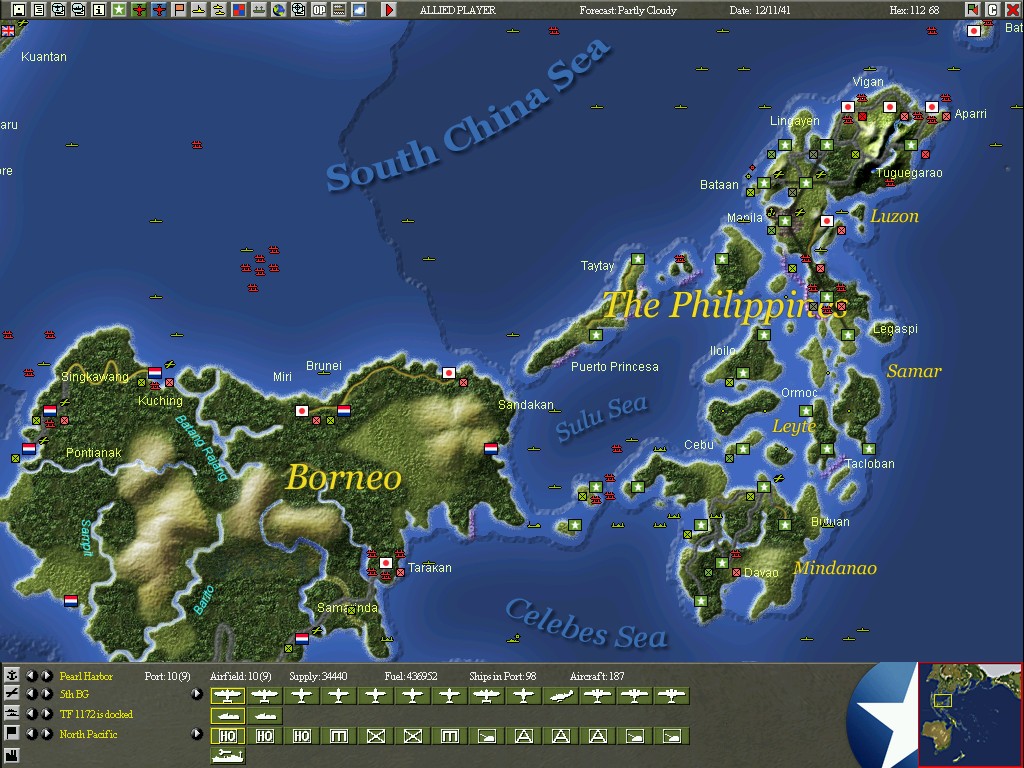Screen dimensions: 1024x768
Task: Click the 5th BG air group name
Action: [x=74, y=694]
